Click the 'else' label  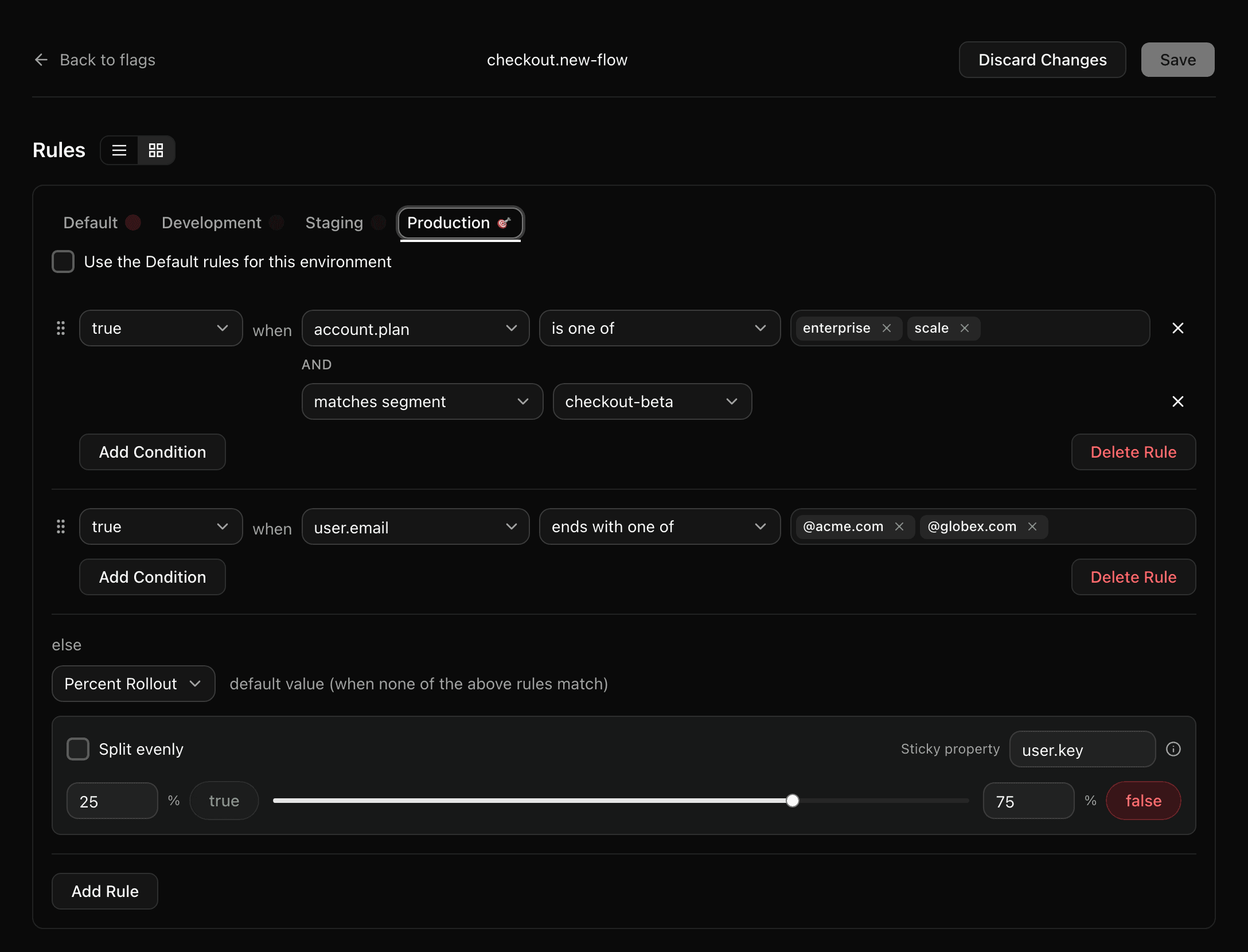tap(67, 645)
